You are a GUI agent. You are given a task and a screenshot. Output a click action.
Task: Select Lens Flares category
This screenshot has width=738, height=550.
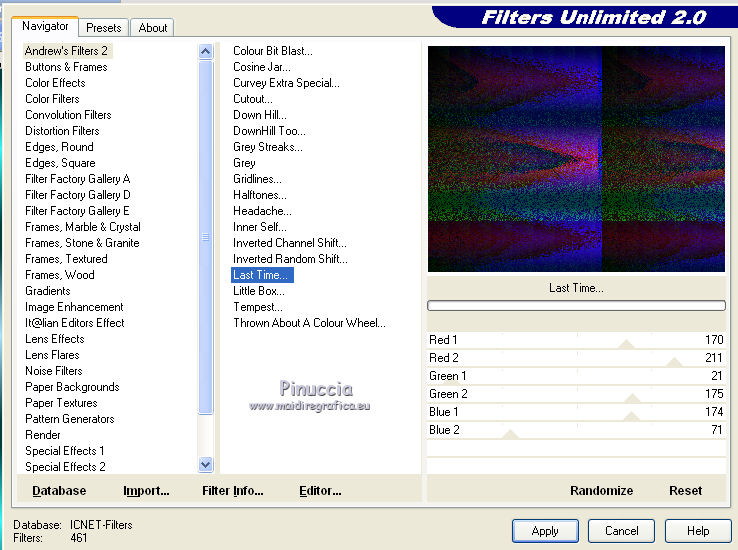pos(52,355)
